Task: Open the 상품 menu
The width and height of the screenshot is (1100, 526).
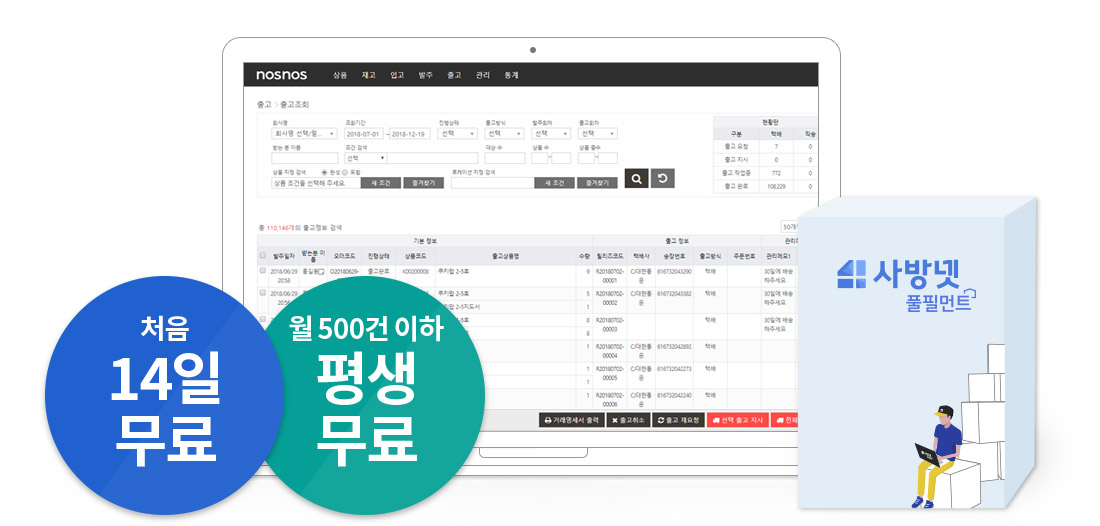Action: pyautogui.click(x=340, y=75)
